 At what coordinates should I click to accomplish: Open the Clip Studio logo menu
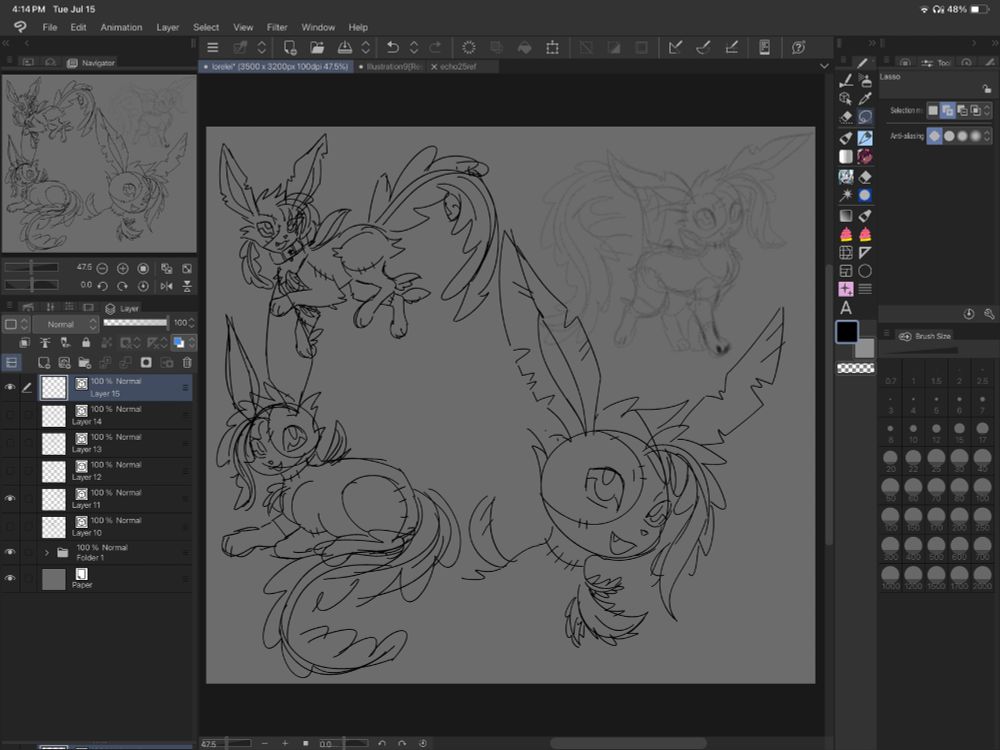[20, 27]
